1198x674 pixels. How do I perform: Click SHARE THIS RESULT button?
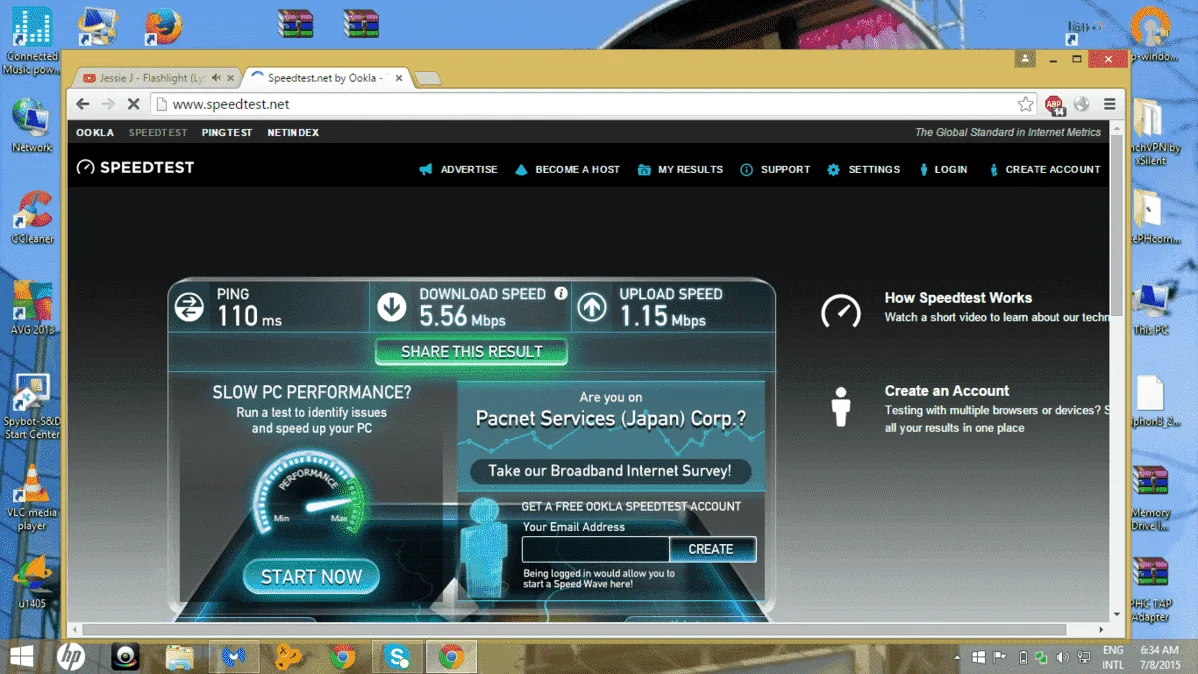click(x=471, y=352)
